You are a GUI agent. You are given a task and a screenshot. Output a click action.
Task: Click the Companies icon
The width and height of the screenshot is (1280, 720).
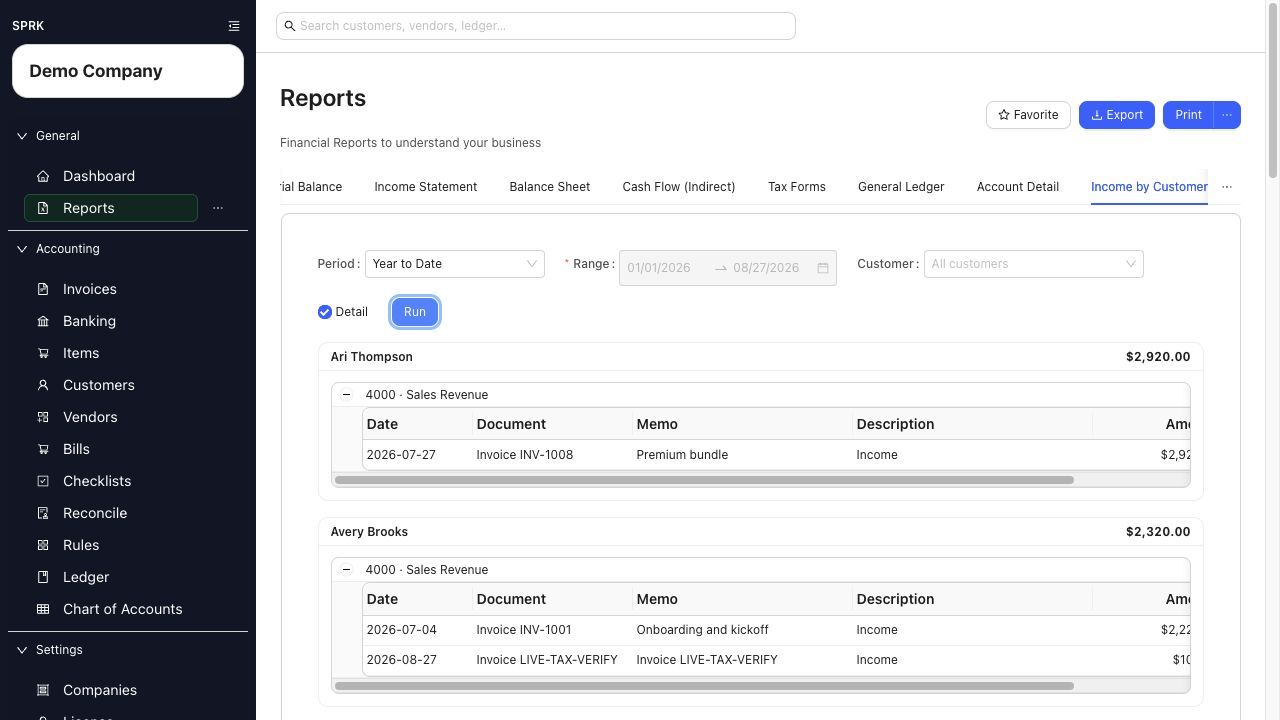(x=43, y=690)
